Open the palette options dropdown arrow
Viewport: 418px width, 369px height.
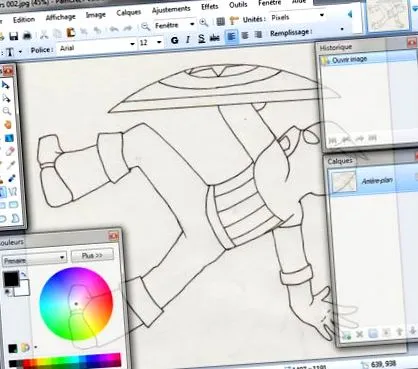pyautogui.click(x=35, y=347)
